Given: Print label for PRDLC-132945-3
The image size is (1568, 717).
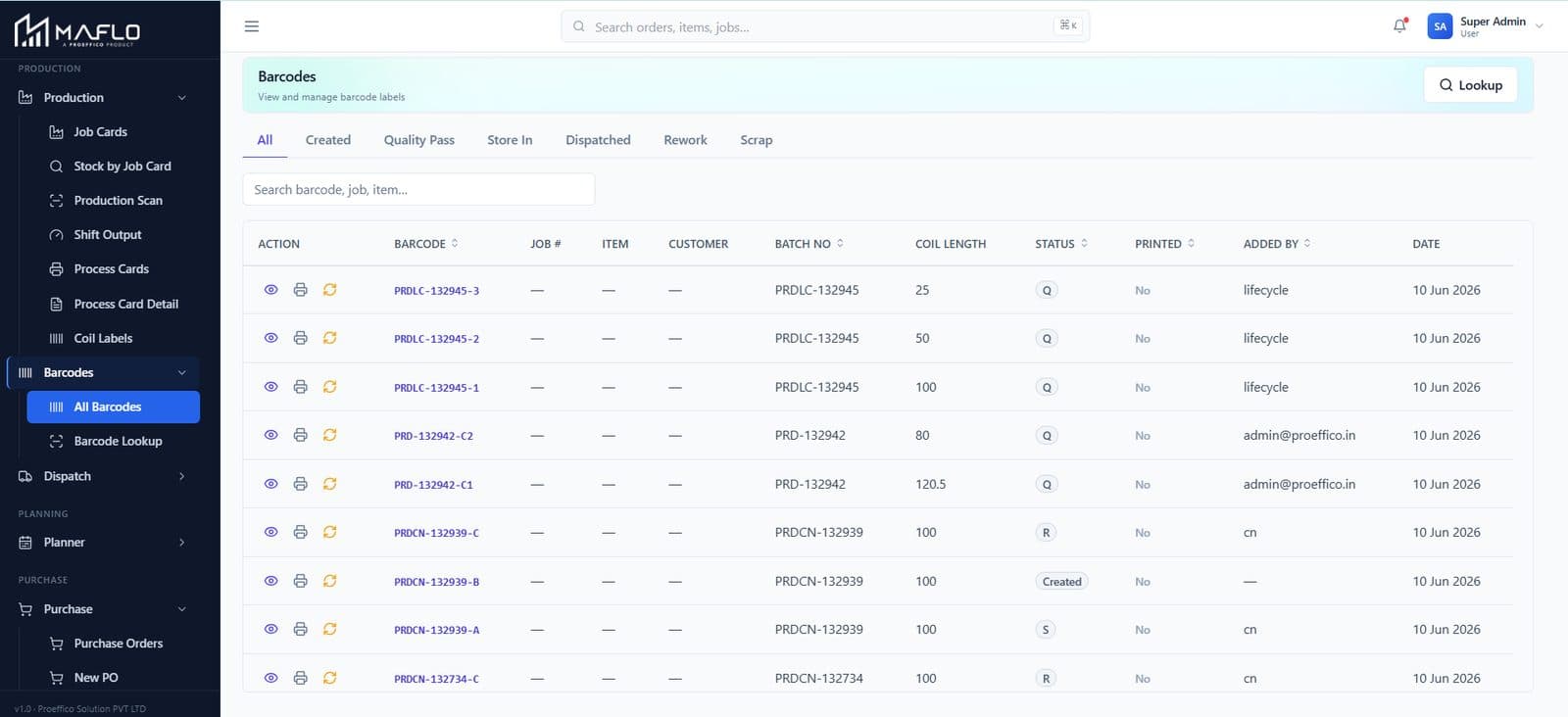Looking at the screenshot, I should click(x=301, y=290).
